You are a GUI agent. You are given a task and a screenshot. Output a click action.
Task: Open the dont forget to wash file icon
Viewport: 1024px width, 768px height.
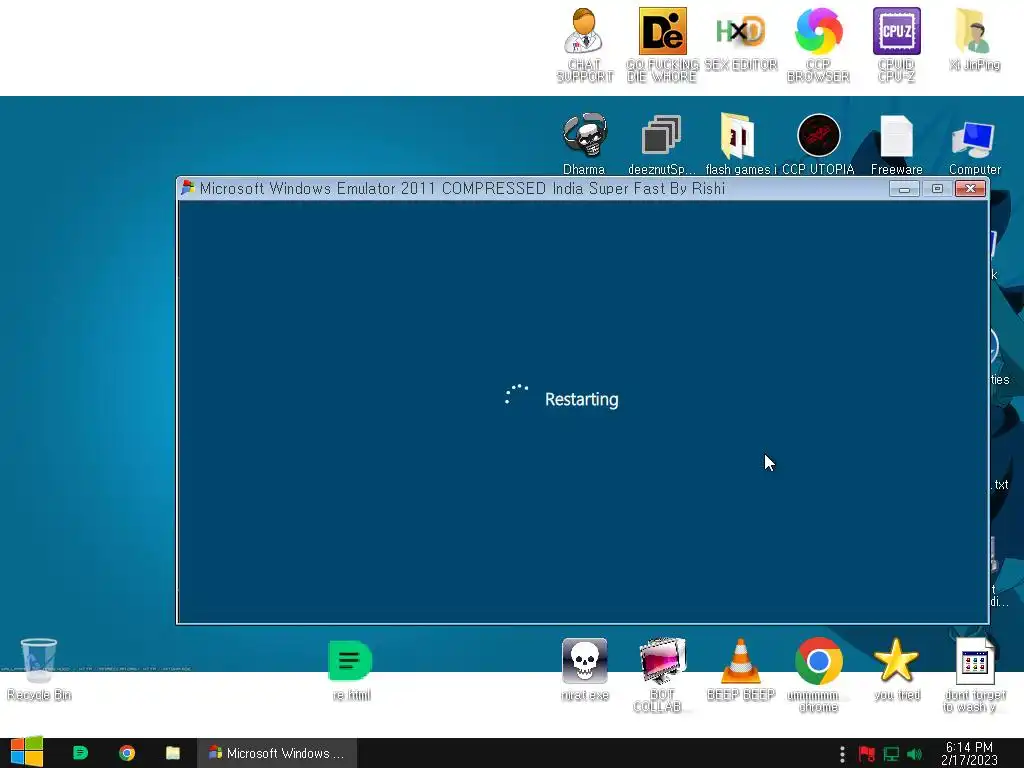click(974, 675)
